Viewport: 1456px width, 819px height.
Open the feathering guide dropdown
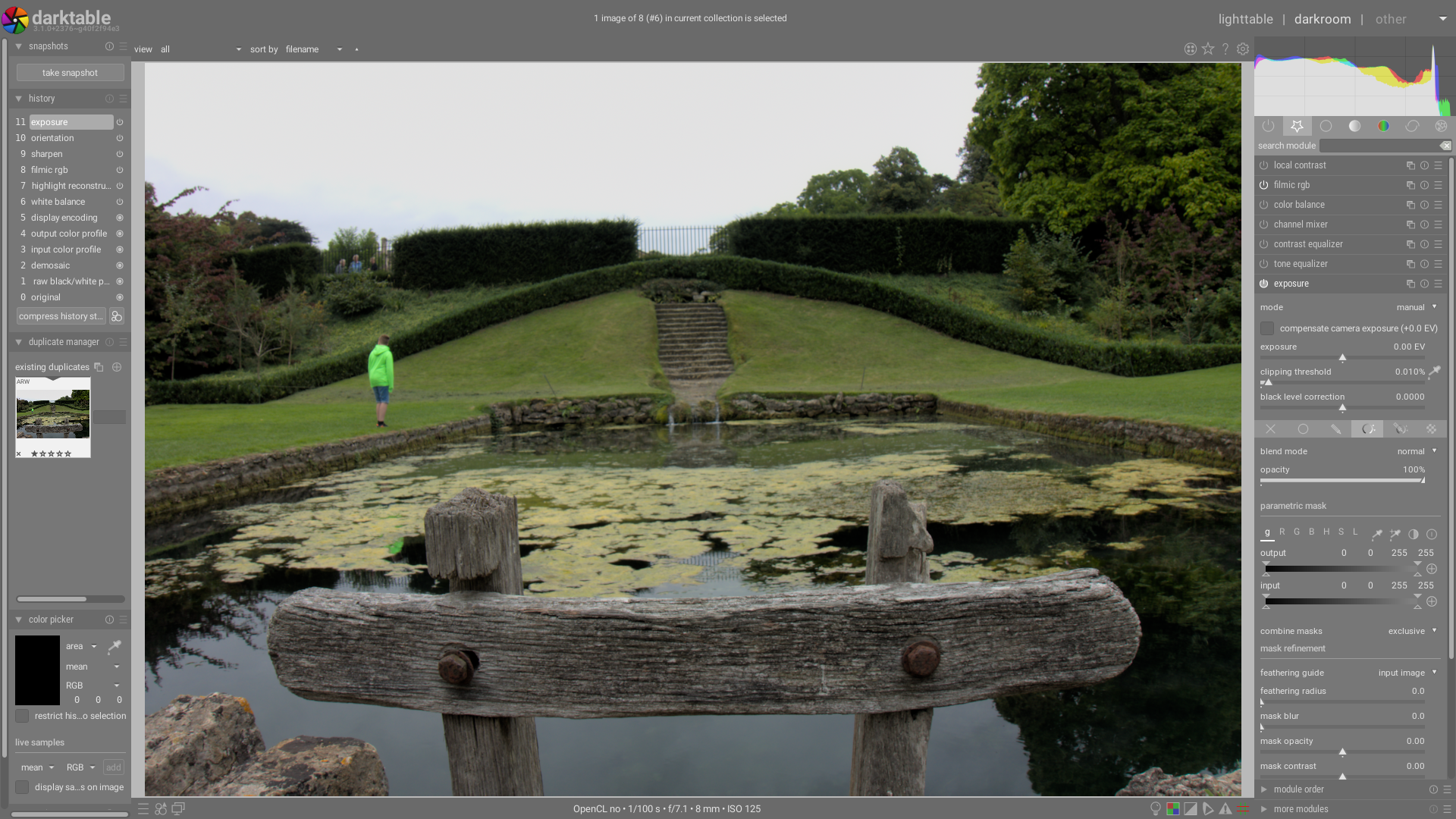(x=1349, y=673)
